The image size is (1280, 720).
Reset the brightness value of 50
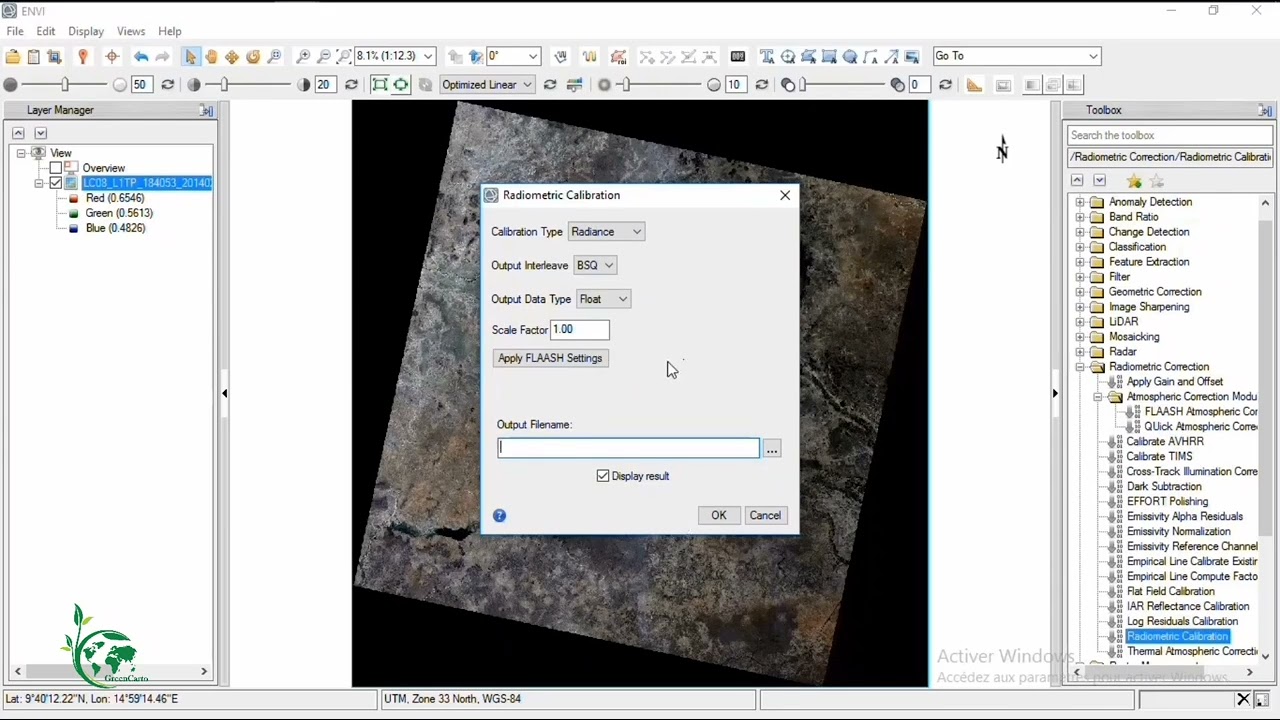coord(167,85)
